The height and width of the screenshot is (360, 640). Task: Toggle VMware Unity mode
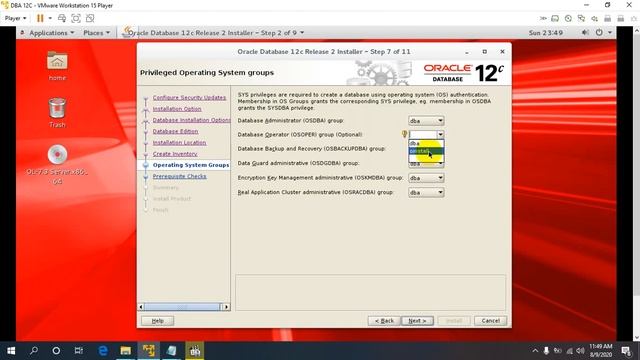[x=90, y=18]
